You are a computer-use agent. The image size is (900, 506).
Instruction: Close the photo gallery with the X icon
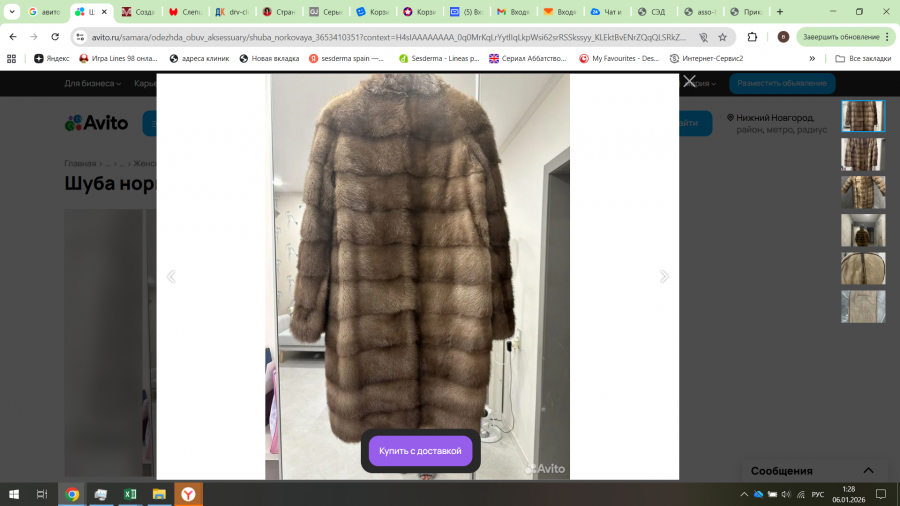[x=689, y=81]
